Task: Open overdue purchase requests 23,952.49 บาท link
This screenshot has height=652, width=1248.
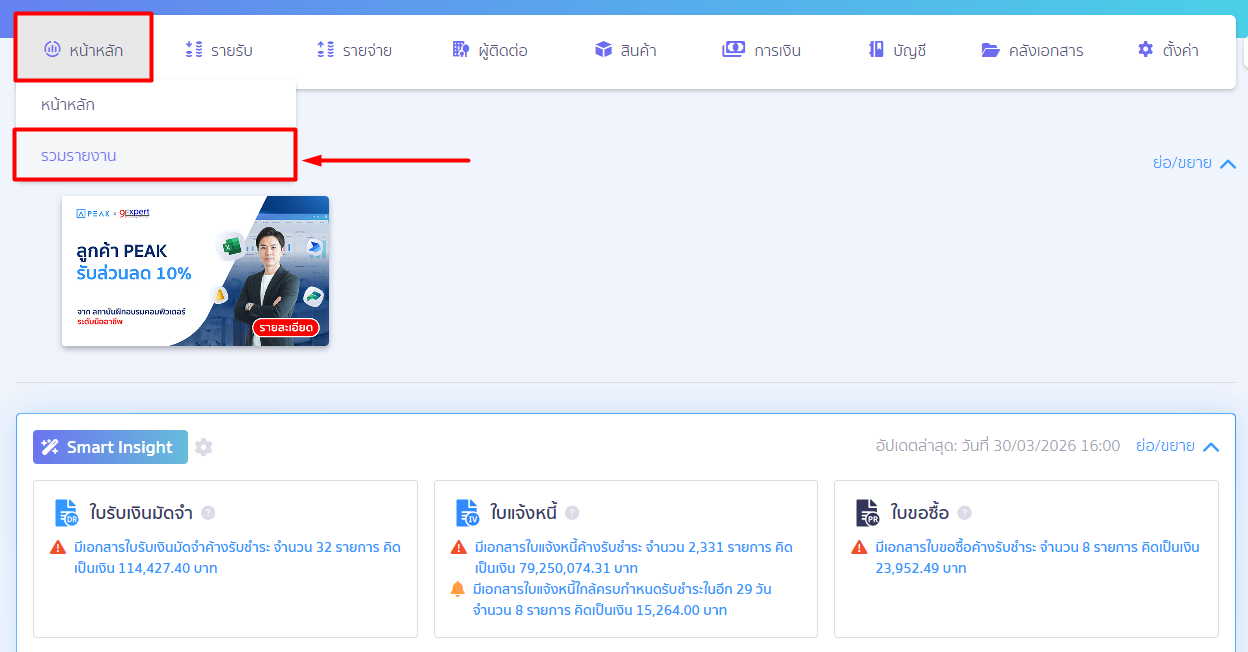Action: click(x=1037, y=558)
